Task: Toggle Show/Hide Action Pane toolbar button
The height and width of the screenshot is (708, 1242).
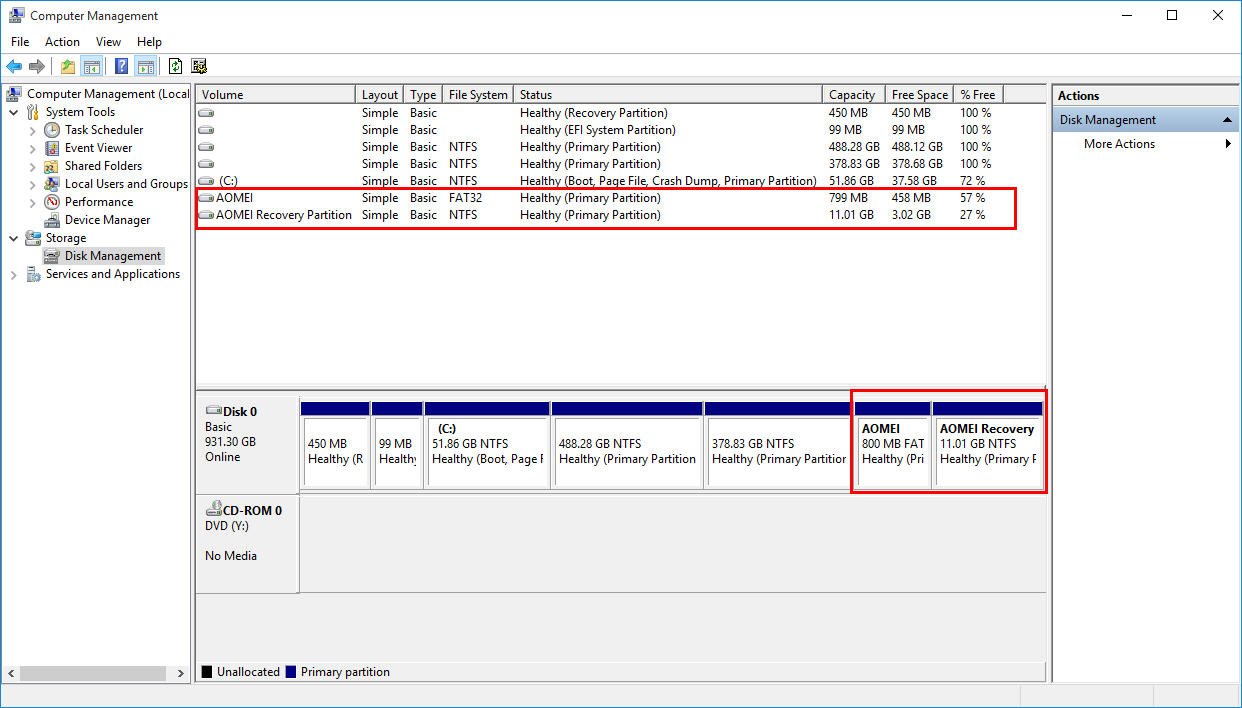Action: click(x=146, y=67)
